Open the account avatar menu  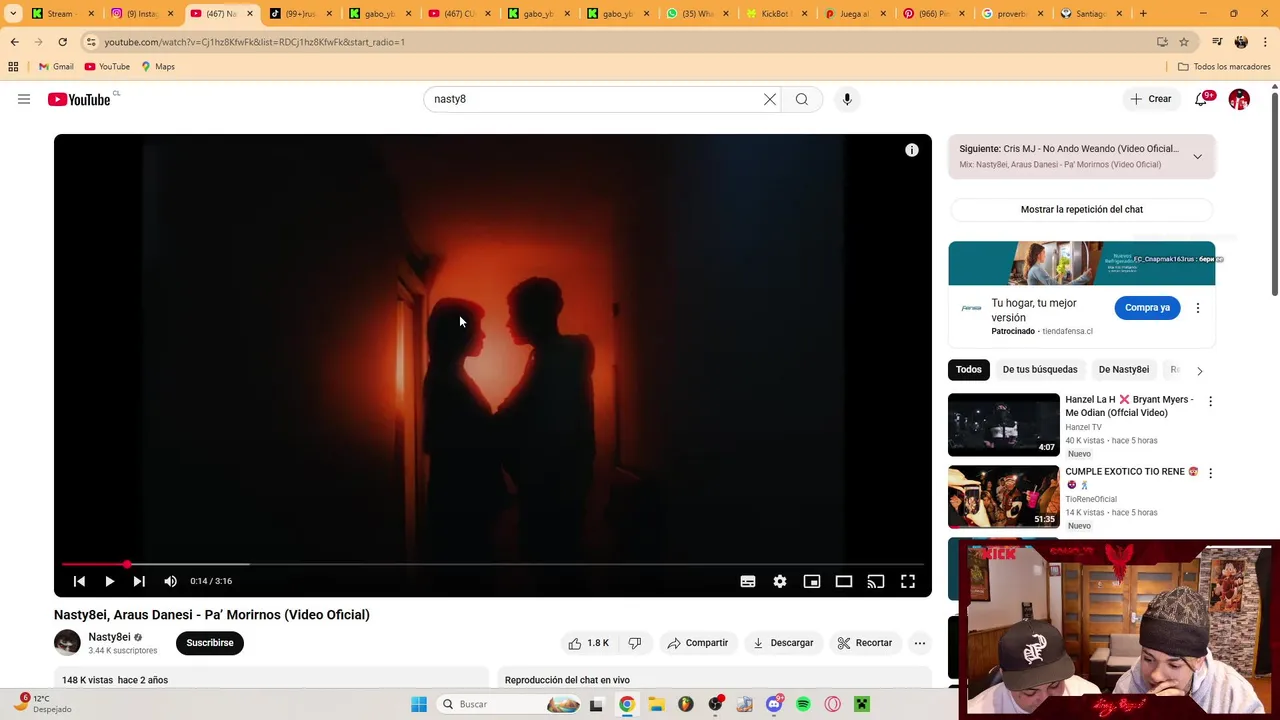pos(1239,99)
